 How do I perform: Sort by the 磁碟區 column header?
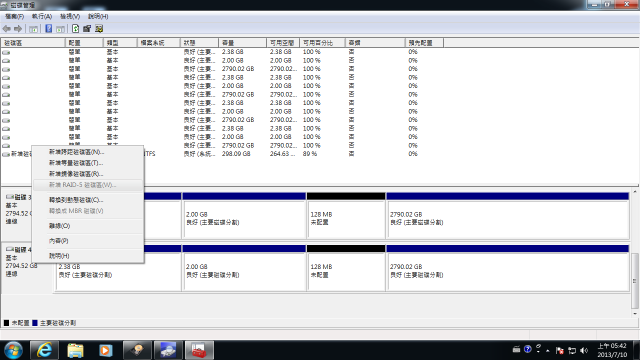pyautogui.click(x=33, y=43)
